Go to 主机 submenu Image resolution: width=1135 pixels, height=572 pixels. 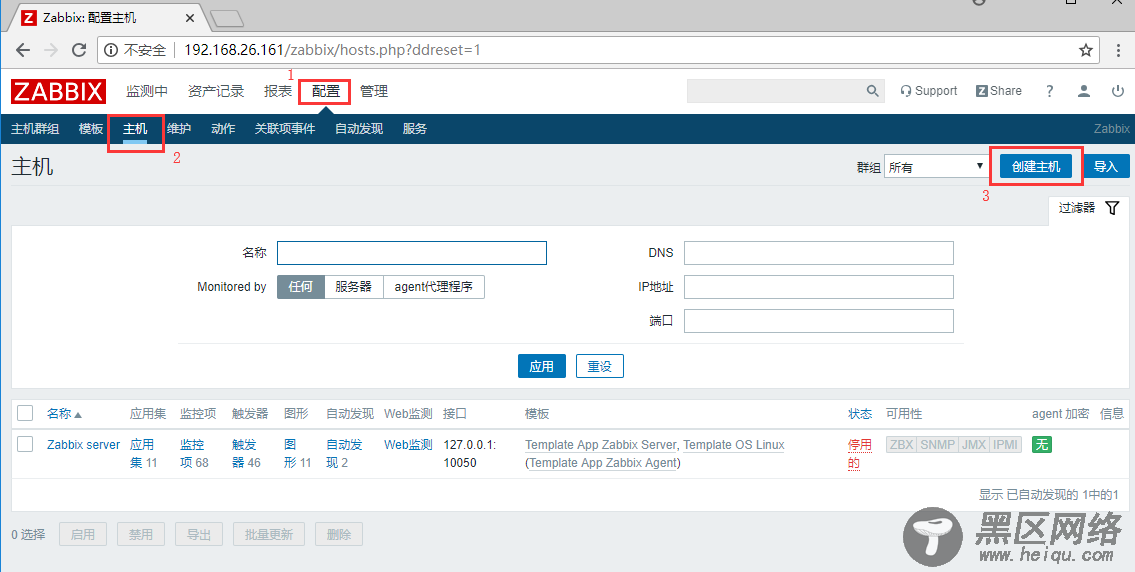tap(135, 129)
